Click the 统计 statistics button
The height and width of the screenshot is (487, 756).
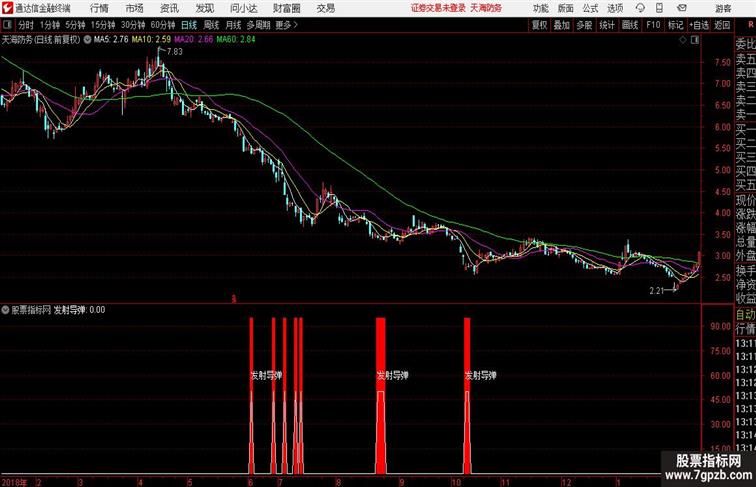coord(607,25)
